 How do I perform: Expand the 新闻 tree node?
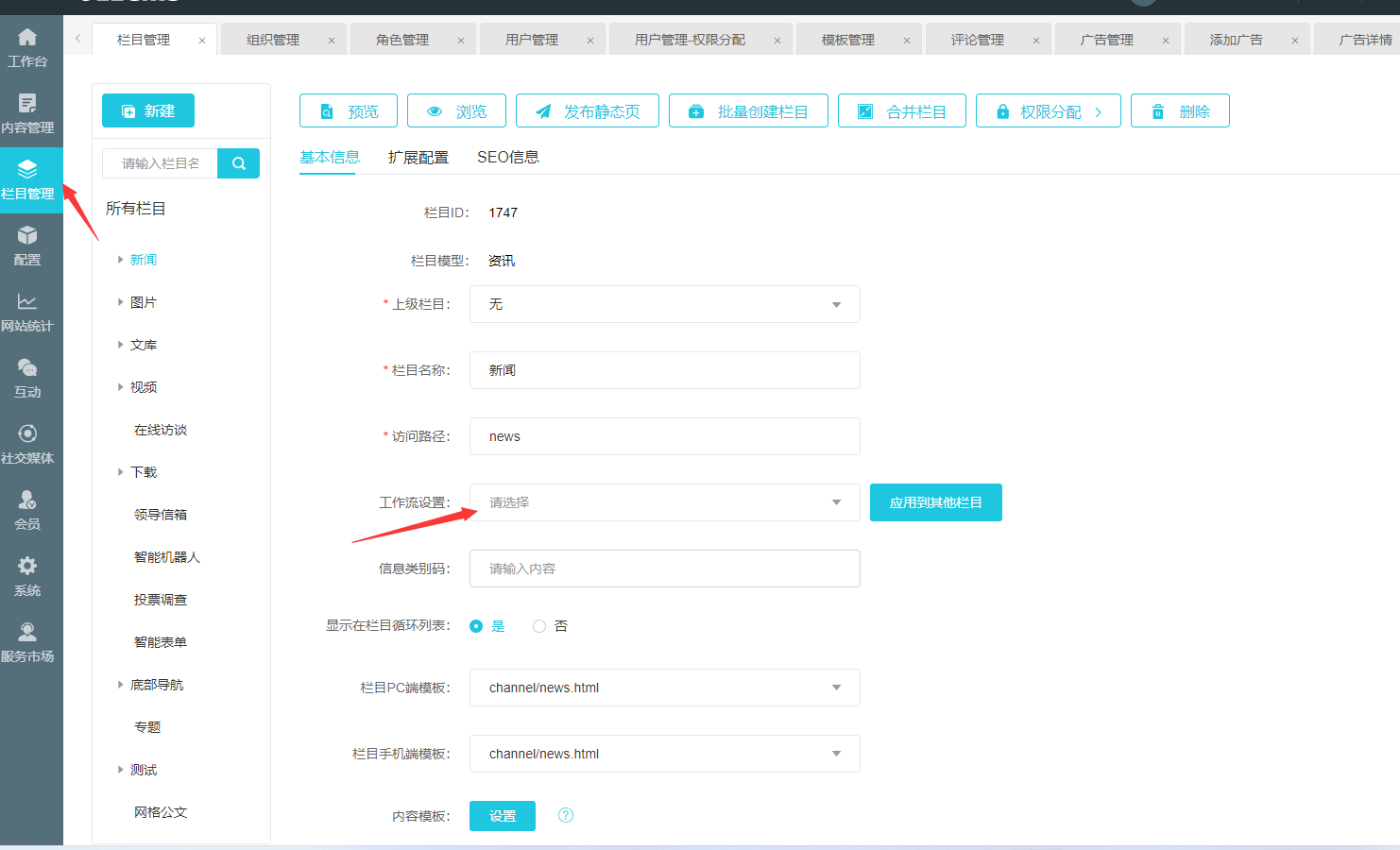[120, 260]
